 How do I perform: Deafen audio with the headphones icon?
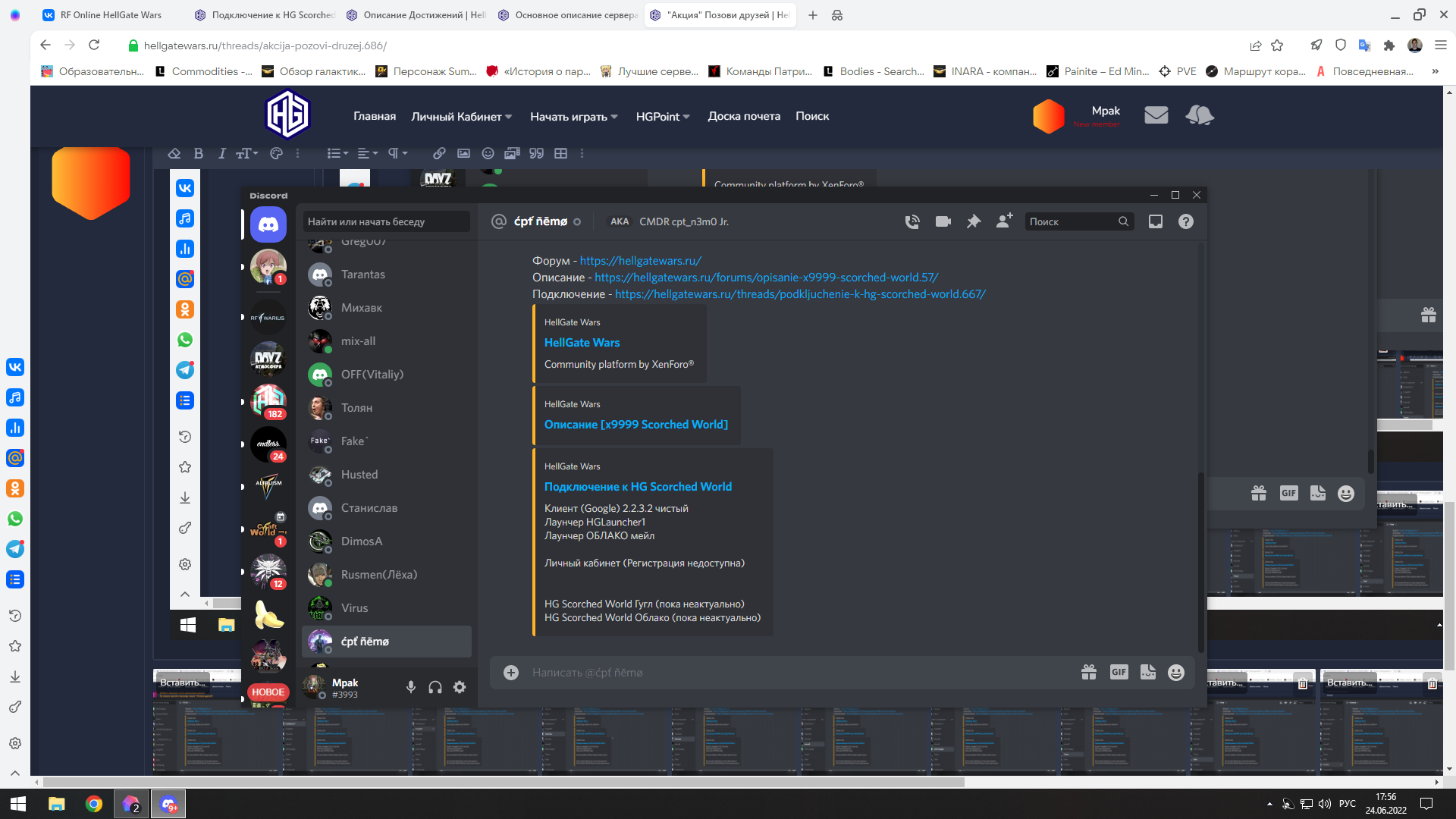pos(435,687)
